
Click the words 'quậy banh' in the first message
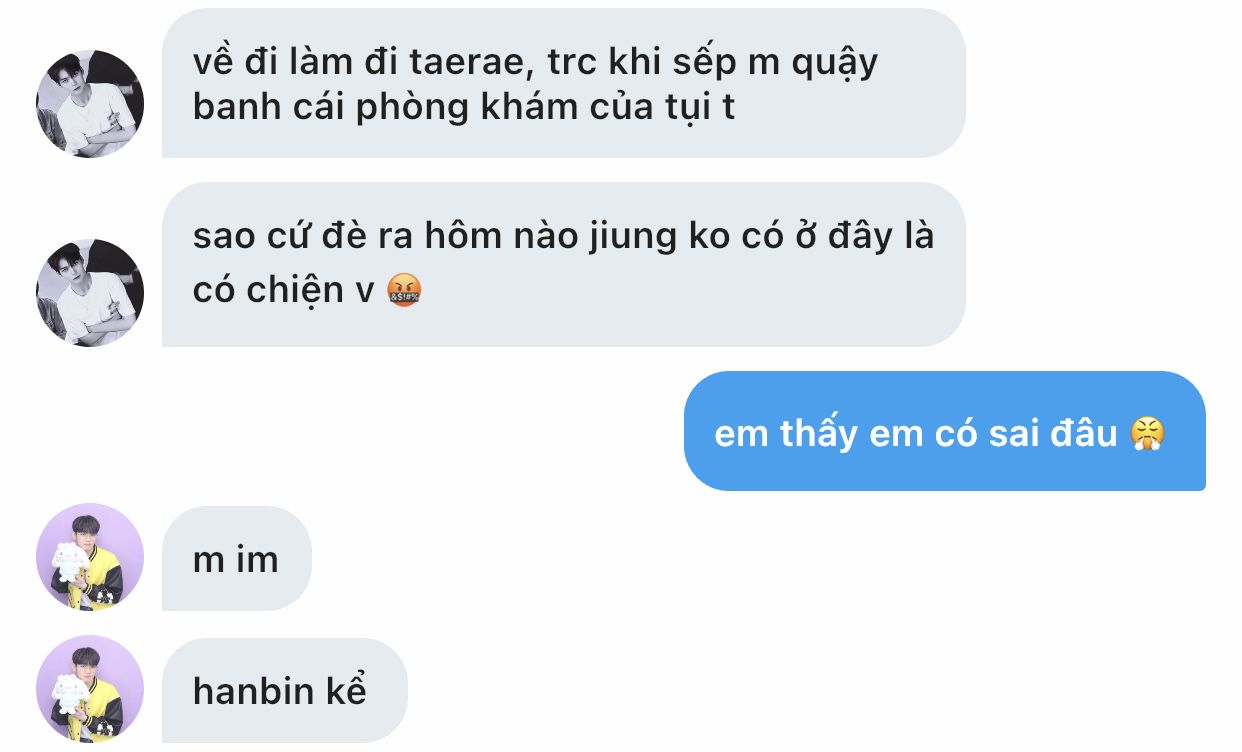(x=536, y=85)
